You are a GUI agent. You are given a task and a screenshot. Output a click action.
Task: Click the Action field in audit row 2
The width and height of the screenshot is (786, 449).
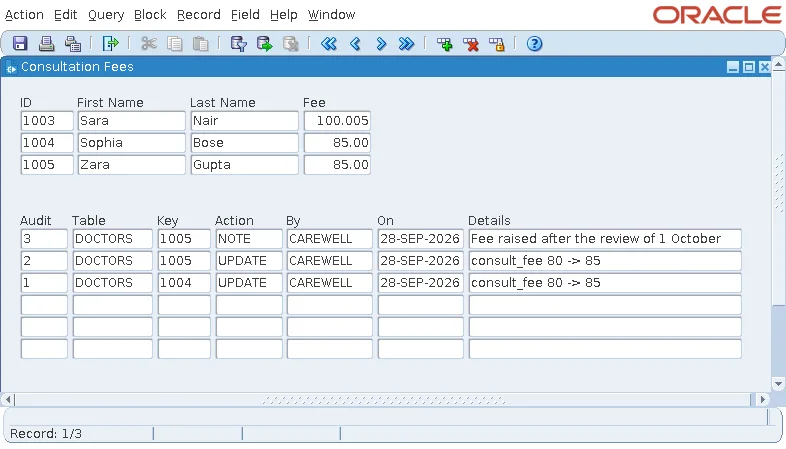(x=249, y=261)
